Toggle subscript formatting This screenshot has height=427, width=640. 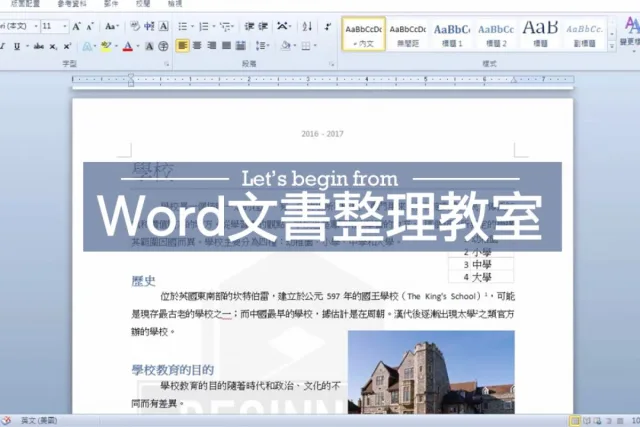[x=53, y=46]
